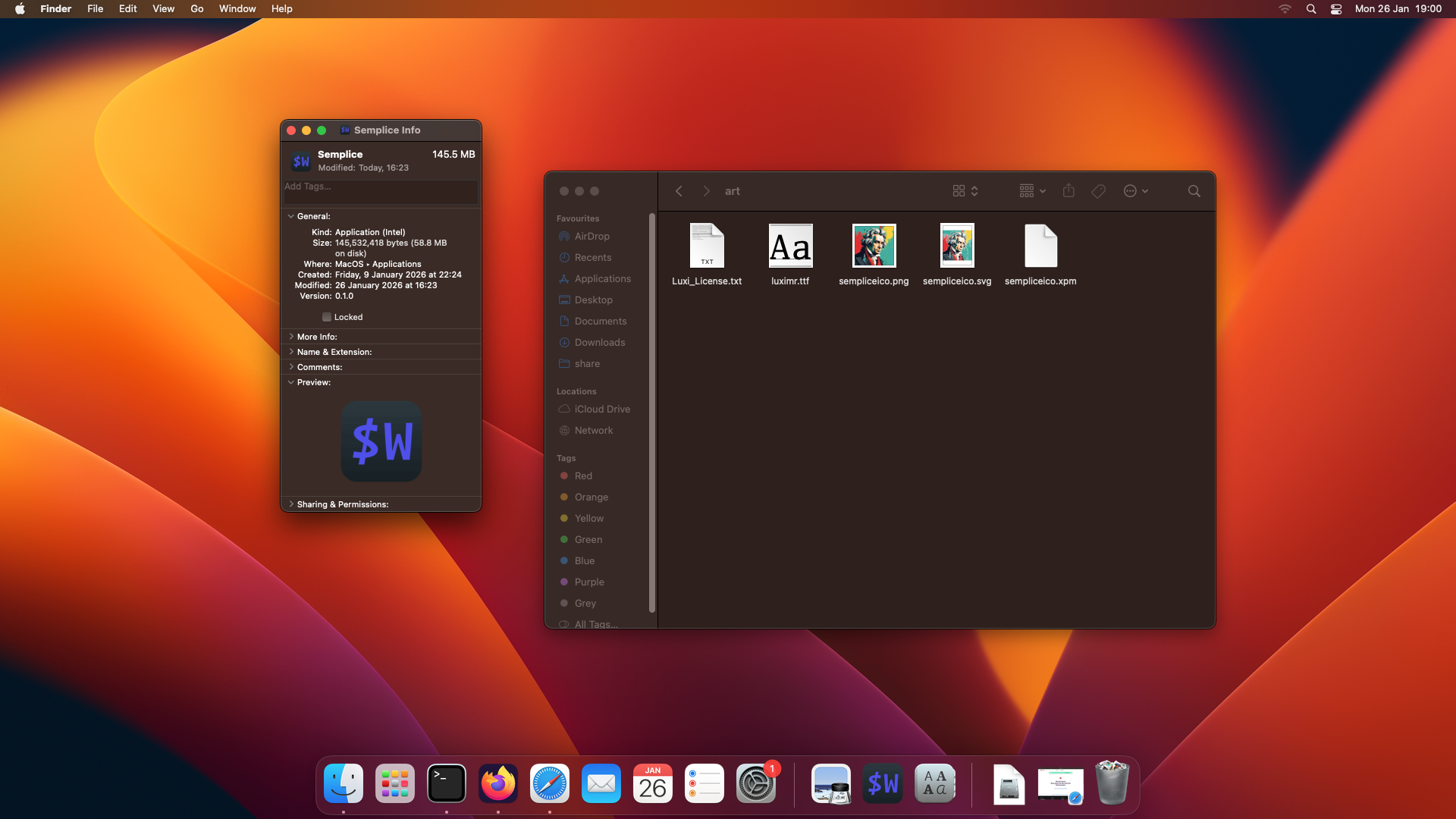Open Font Book from the Dock
Screen dimensions: 1456x819
[x=934, y=783]
